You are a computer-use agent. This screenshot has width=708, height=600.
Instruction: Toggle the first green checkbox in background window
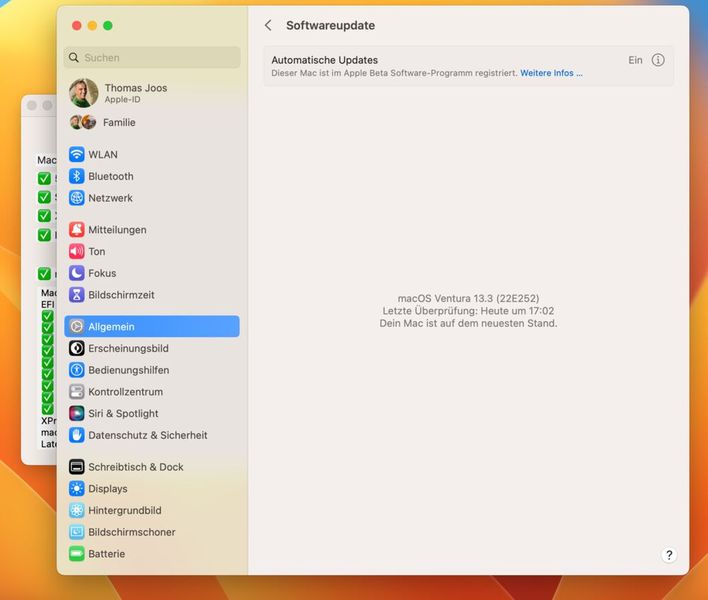click(44, 178)
